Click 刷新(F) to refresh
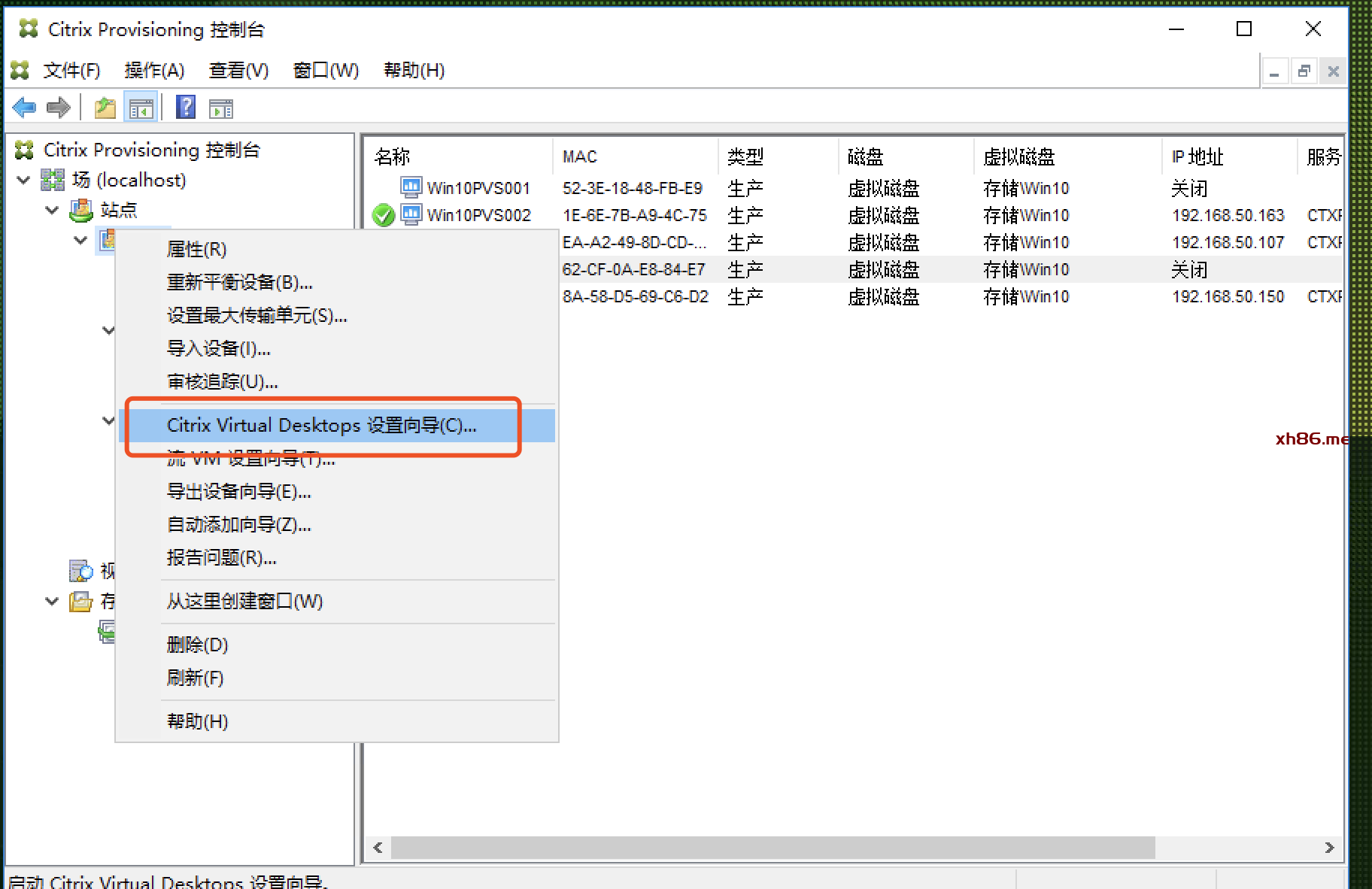This screenshot has height=889, width=1372. (x=195, y=678)
